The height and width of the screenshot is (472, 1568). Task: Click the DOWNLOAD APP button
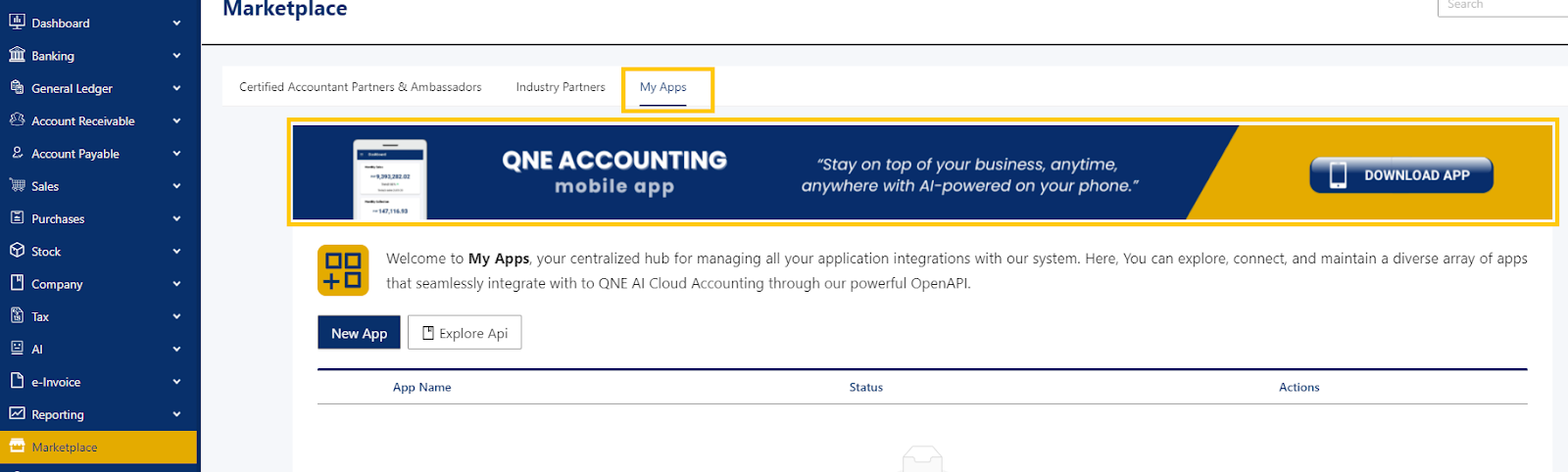[x=1401, y=175]
